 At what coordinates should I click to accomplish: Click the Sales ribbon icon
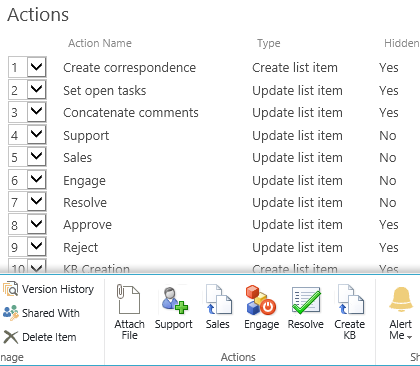pyautogui.click(x=218, y=299)
